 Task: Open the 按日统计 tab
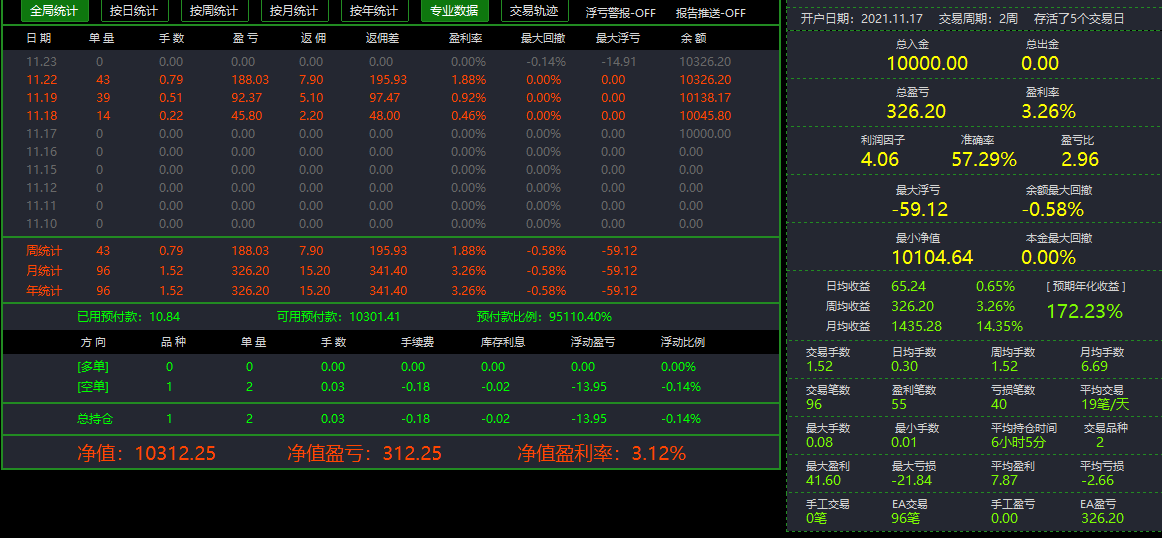coord(135,11)
